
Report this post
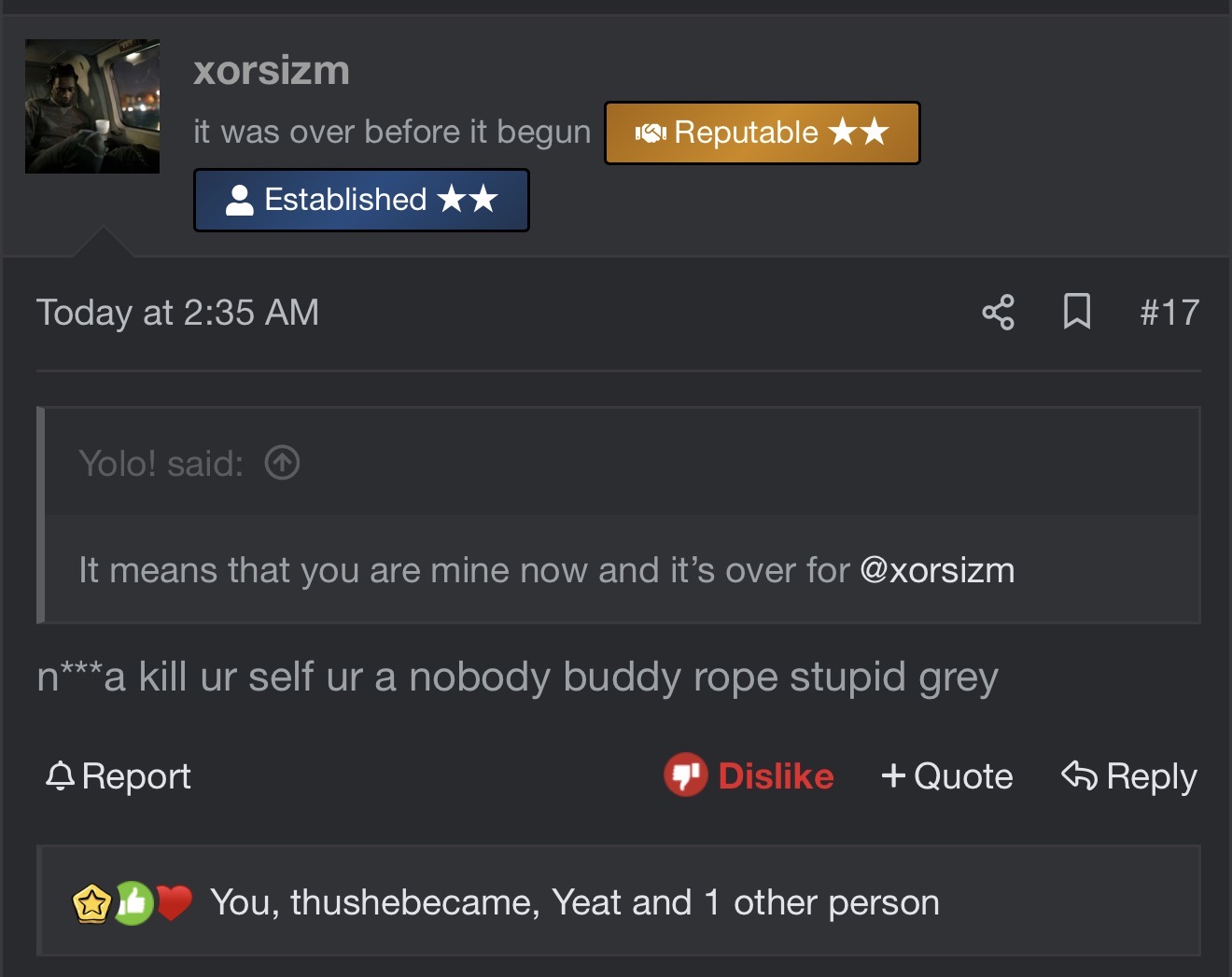(119, 775)
